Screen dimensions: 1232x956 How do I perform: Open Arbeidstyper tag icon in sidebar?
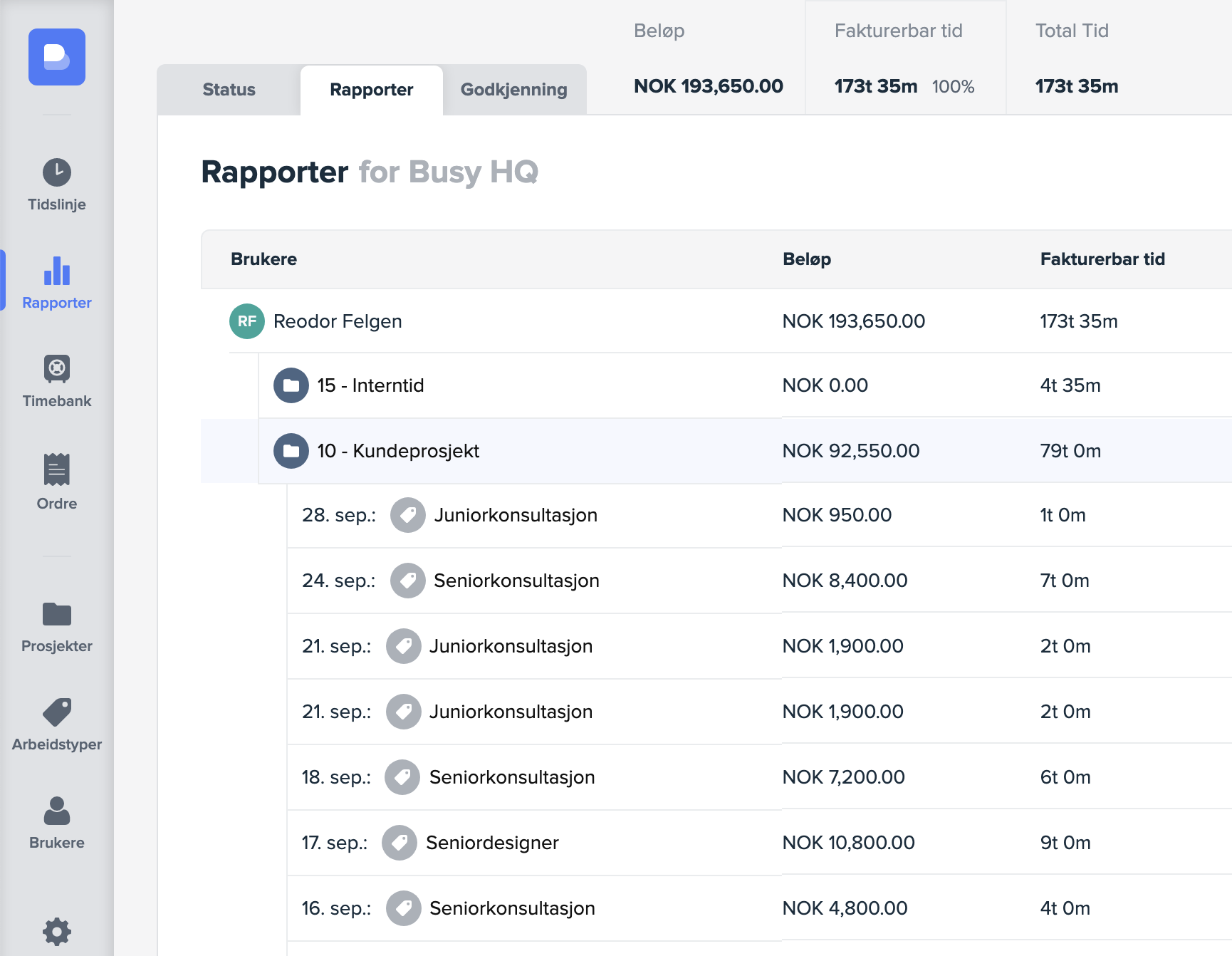[57, 712]
